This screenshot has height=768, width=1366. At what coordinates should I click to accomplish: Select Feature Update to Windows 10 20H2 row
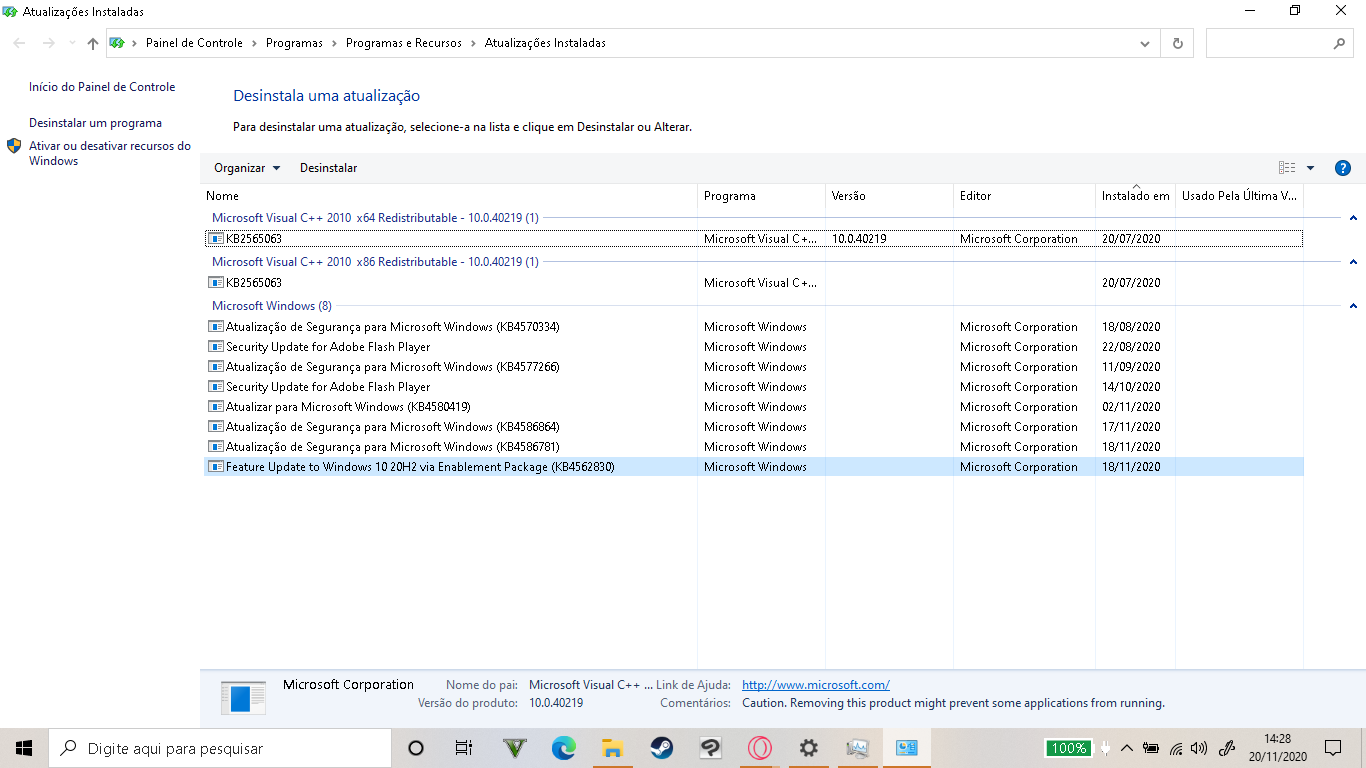tap(753, 467)
